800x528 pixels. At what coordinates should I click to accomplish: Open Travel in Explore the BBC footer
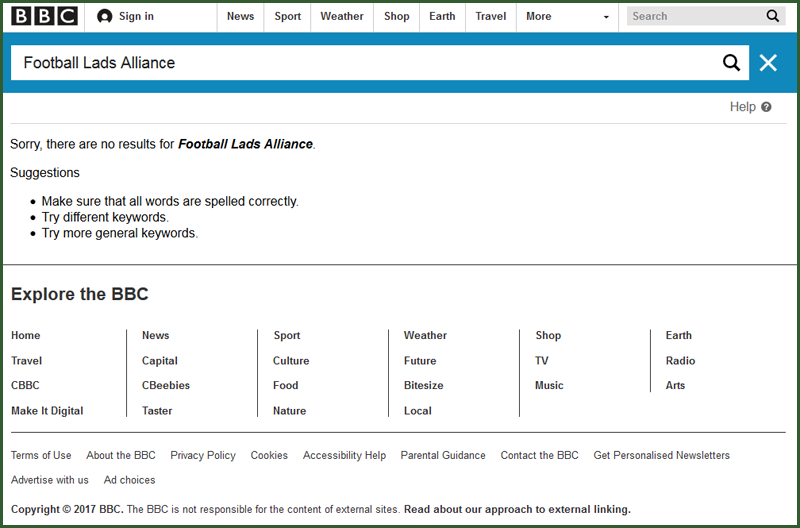pyautogui.click(x=27, y=361)
